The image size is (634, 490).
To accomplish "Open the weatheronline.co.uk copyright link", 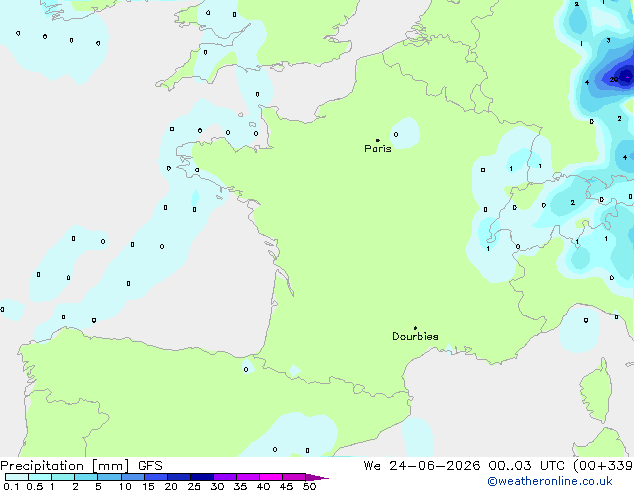I will (x=550, y=481).
